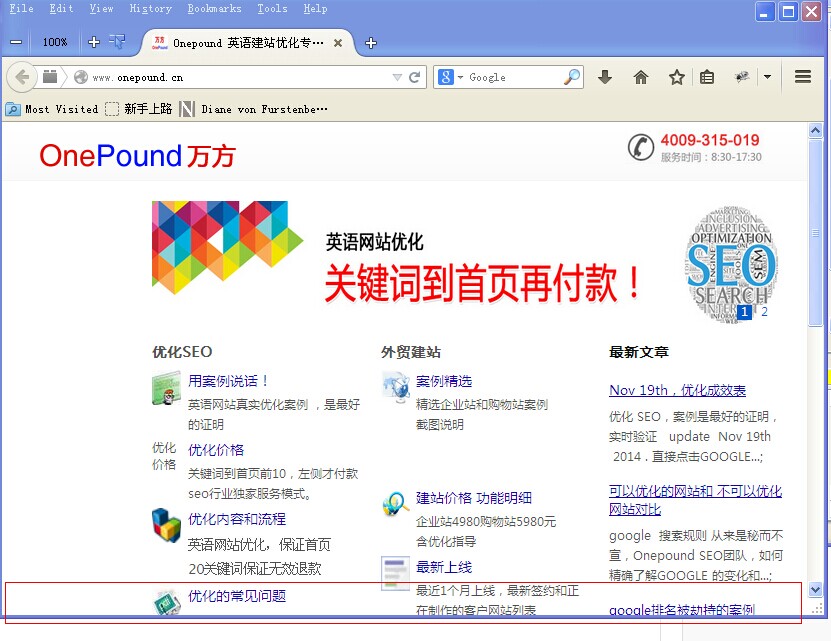Open 优化的常见问题 link

(x=237, y=596)
